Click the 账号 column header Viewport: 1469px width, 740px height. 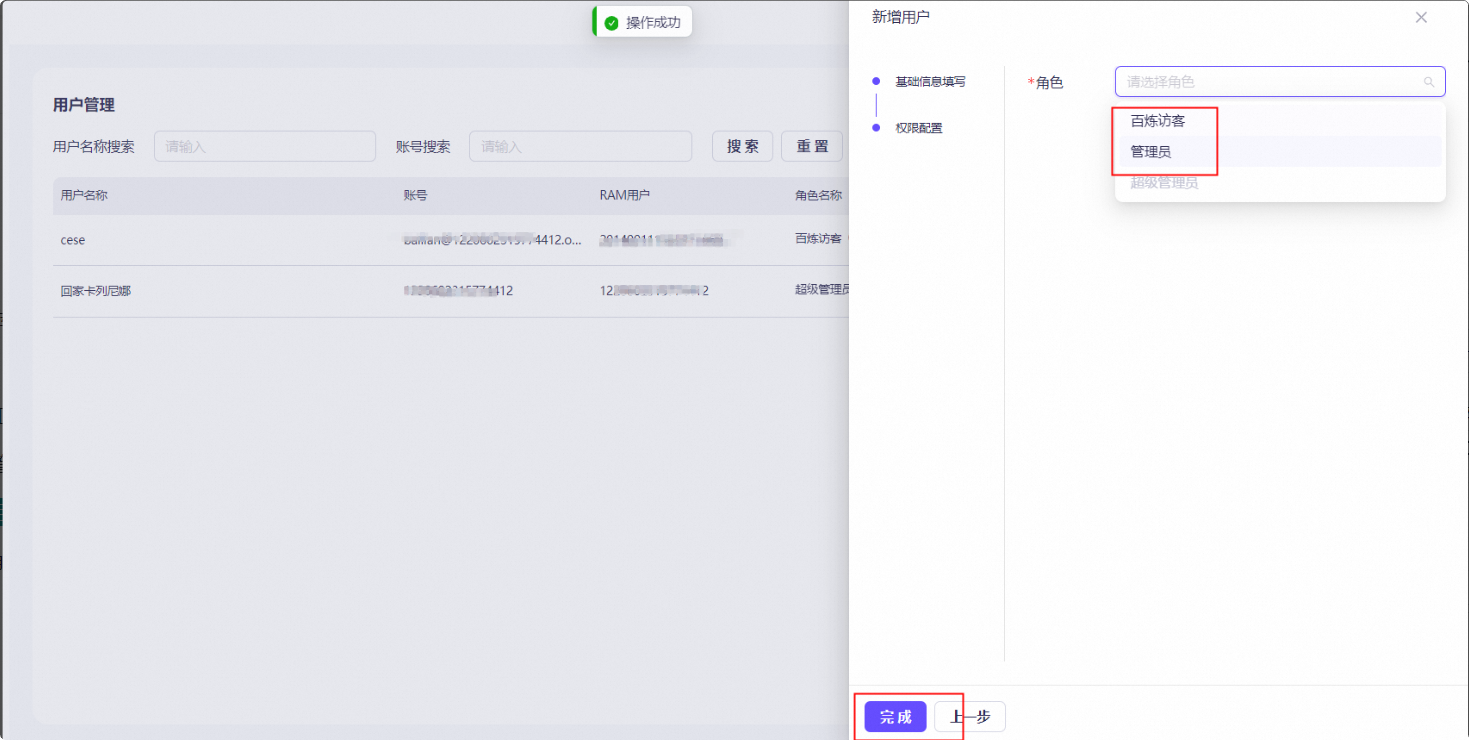coord(415,195)
